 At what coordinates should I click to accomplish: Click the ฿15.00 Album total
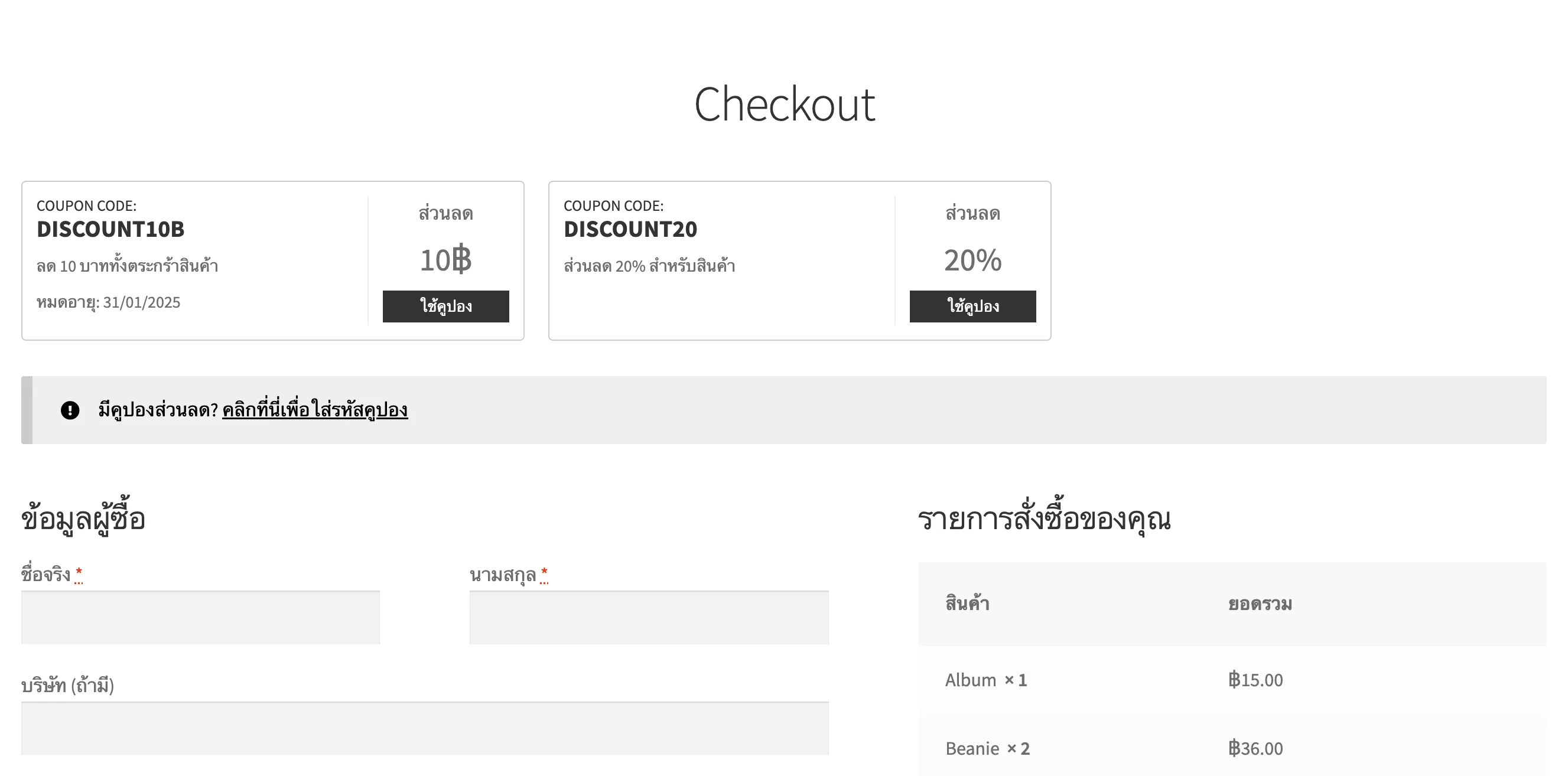point(1255,680)
